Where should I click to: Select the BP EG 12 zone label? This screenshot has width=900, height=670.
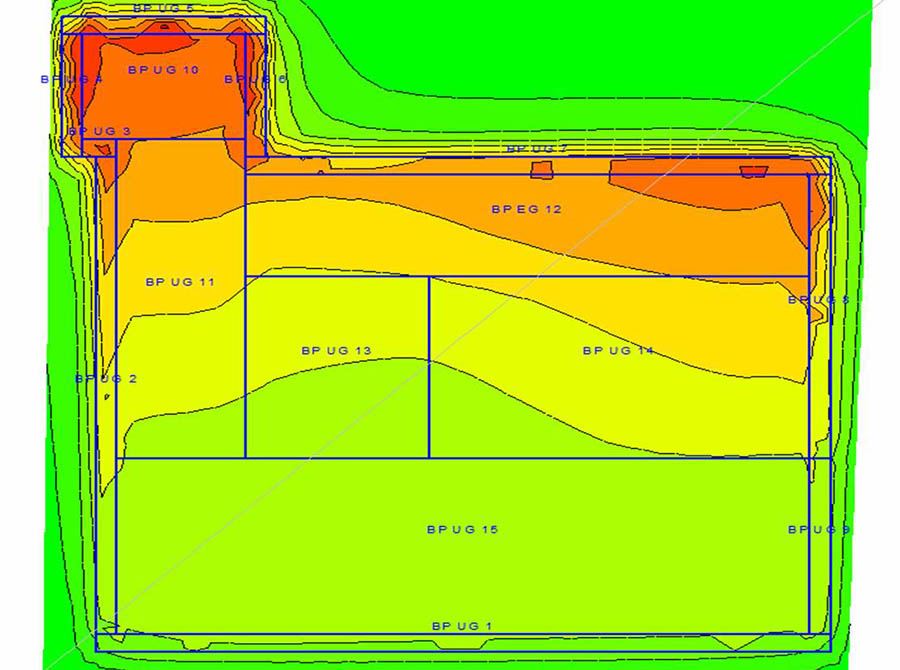526,209
